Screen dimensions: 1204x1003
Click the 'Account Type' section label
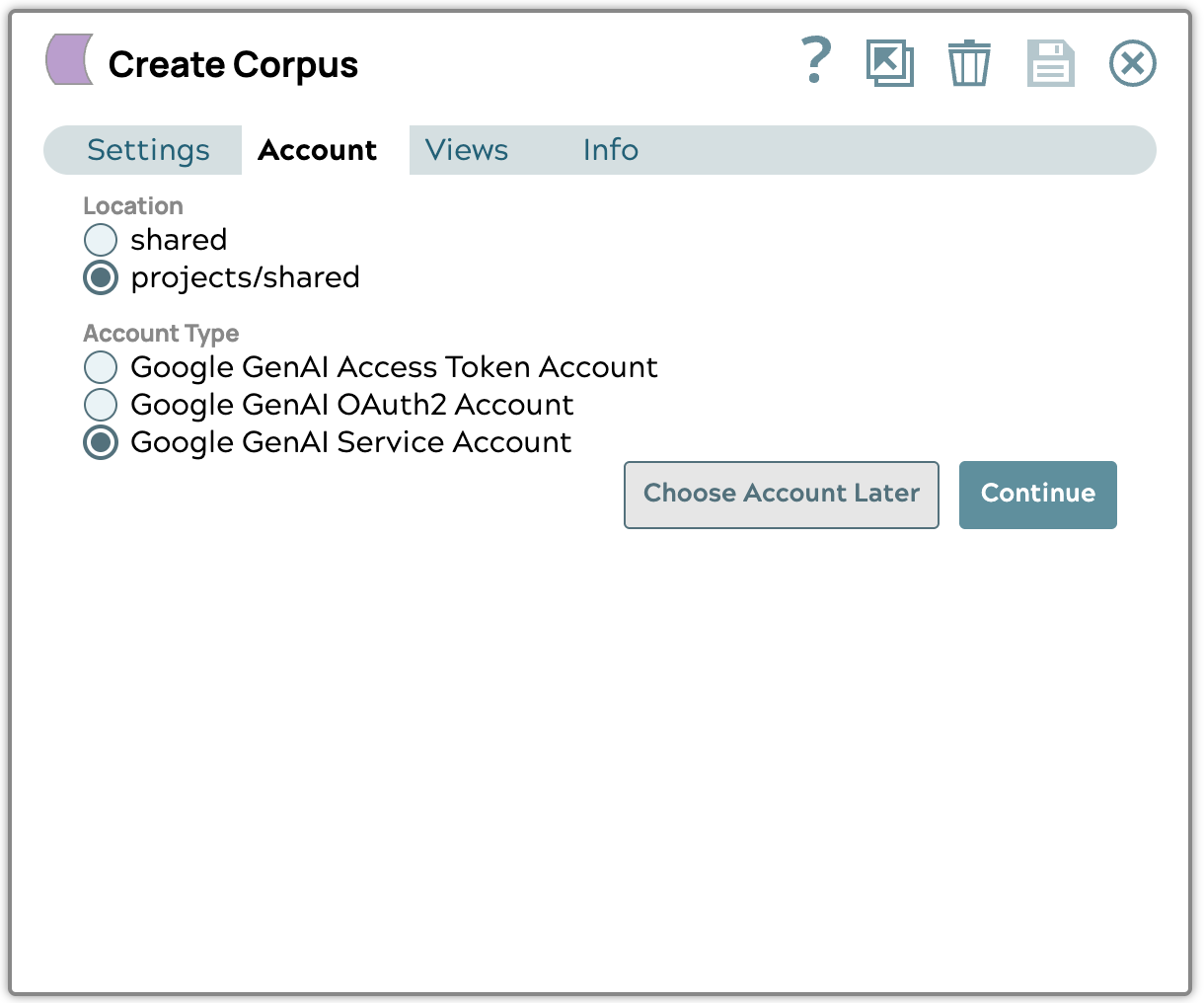(x=161, y=334)
